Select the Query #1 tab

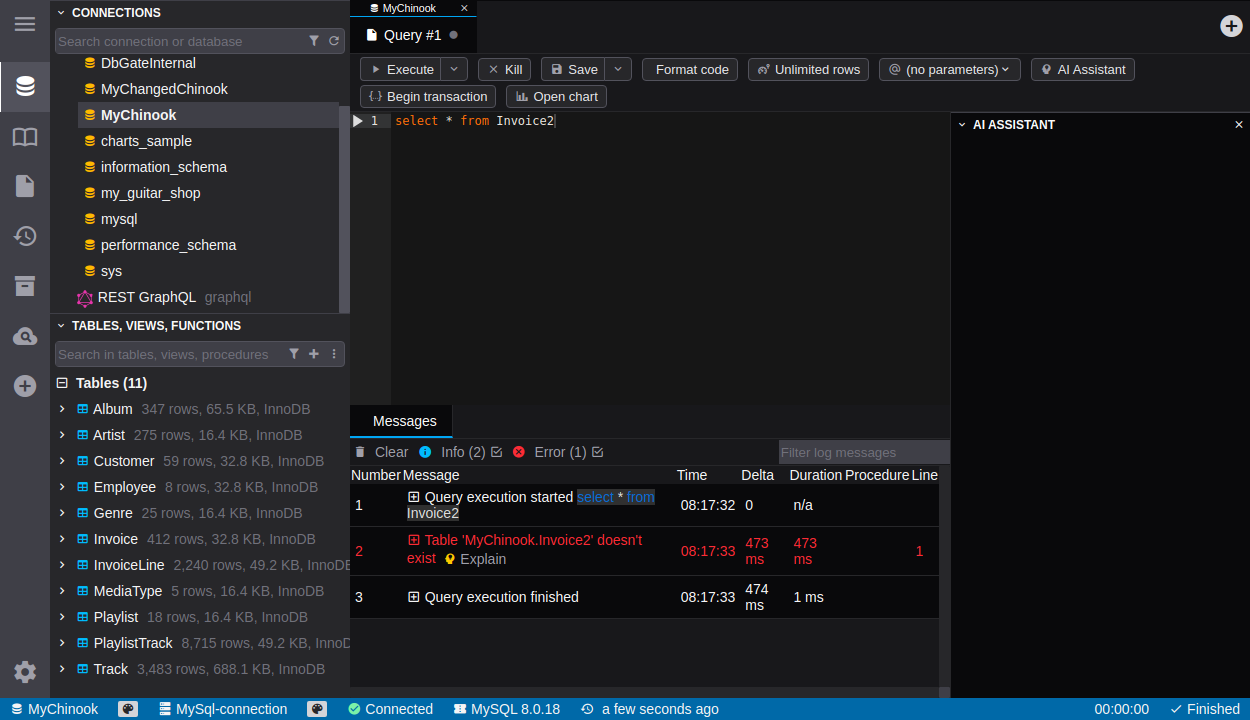click(412, 35)
